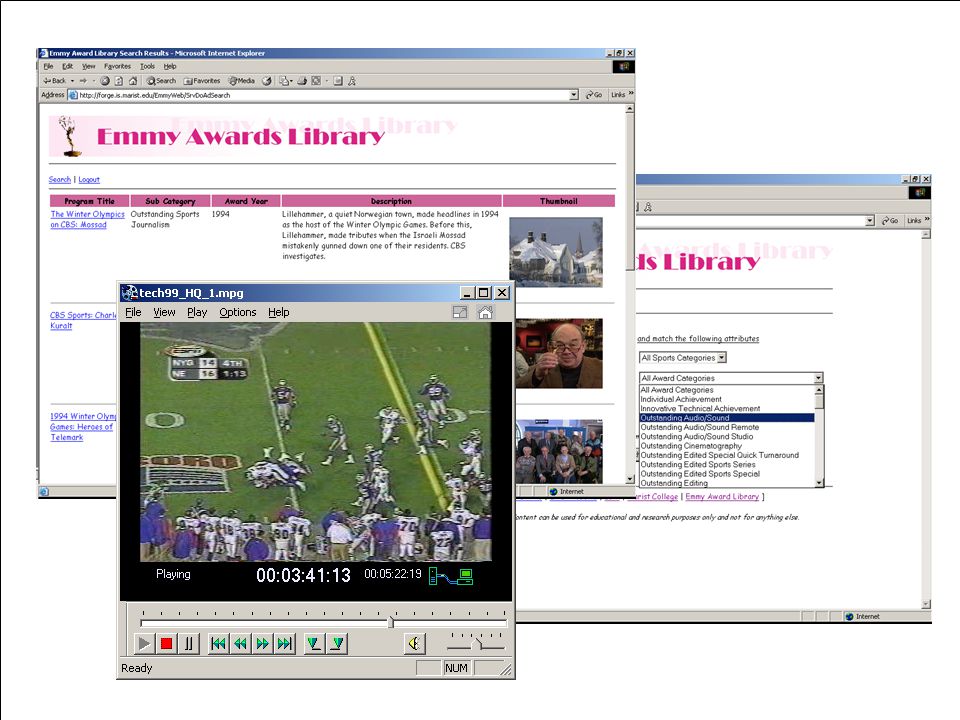The width and height of the screenshot is (960, 720).
Task: Open The Winter Olympics on CBS: Mossad link
Action: pyautogui.click(x=87, y=219)
